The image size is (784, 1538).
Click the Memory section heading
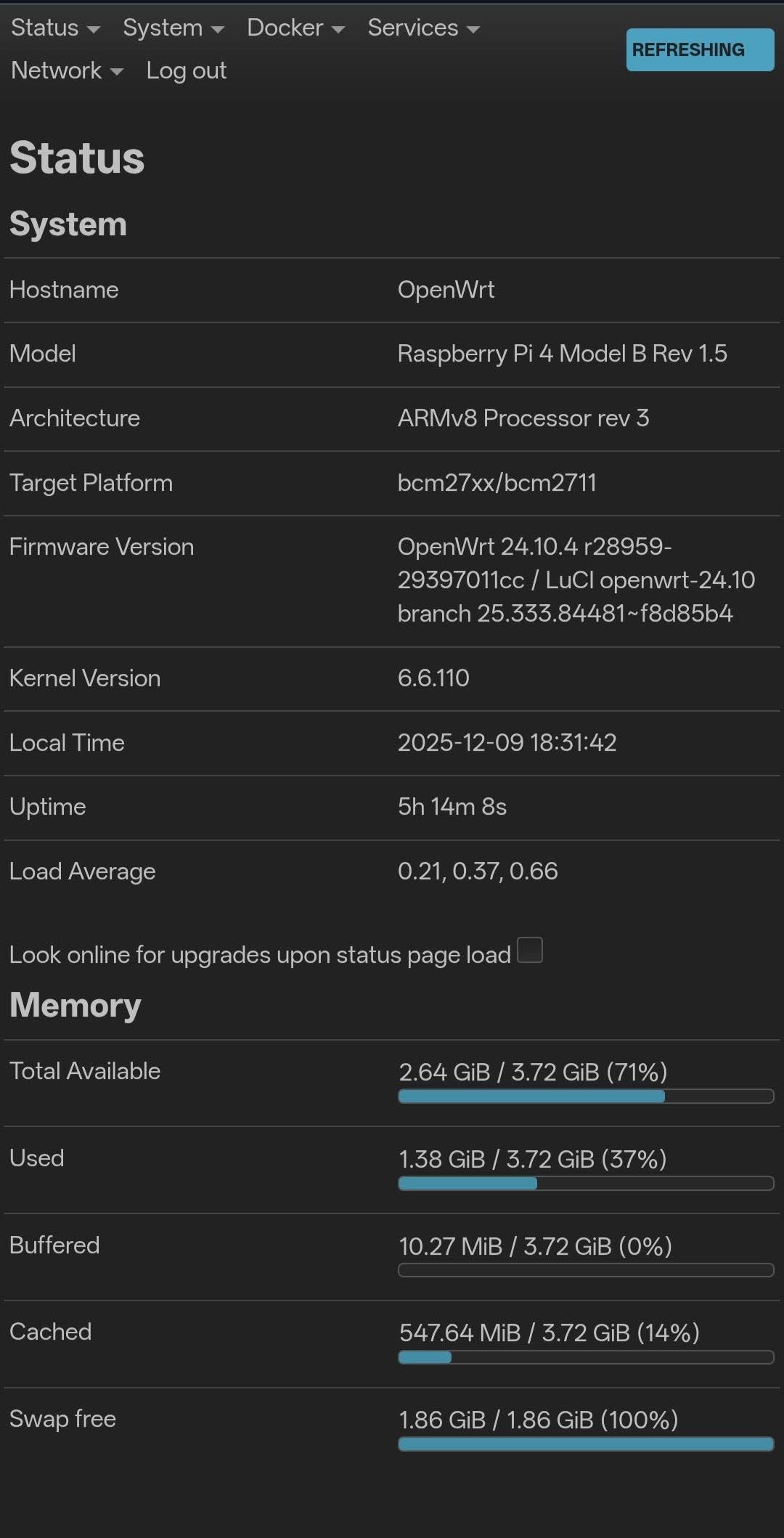point(75,1005)
